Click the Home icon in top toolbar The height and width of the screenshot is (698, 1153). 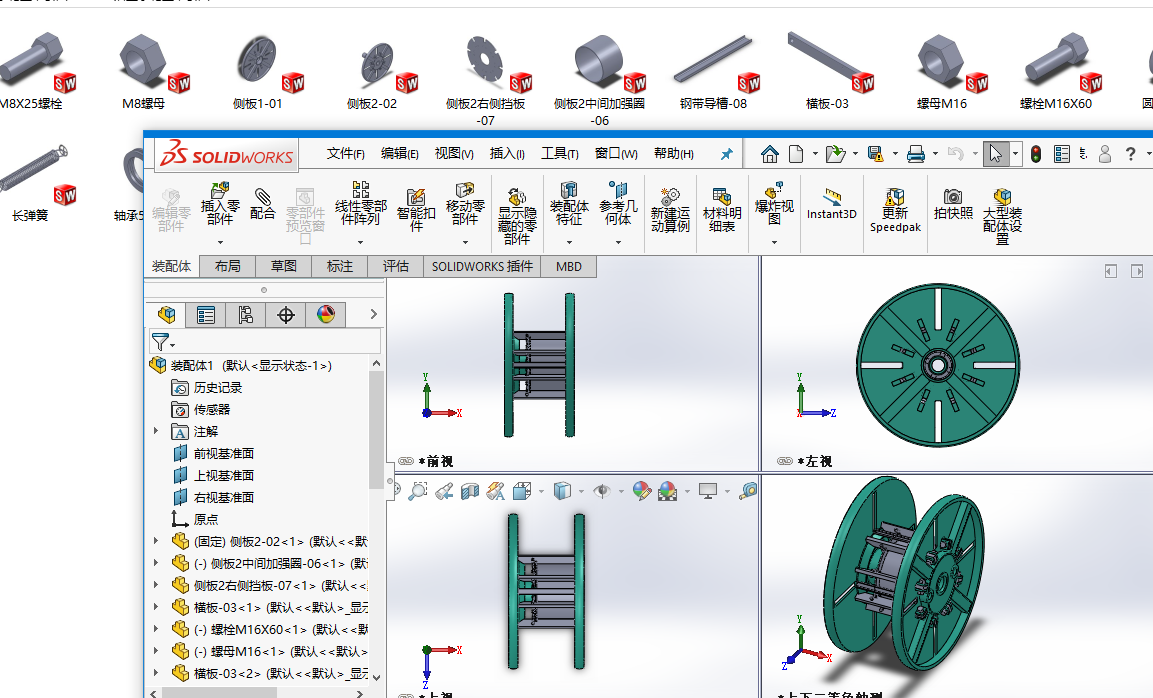(x=769, y=154)
